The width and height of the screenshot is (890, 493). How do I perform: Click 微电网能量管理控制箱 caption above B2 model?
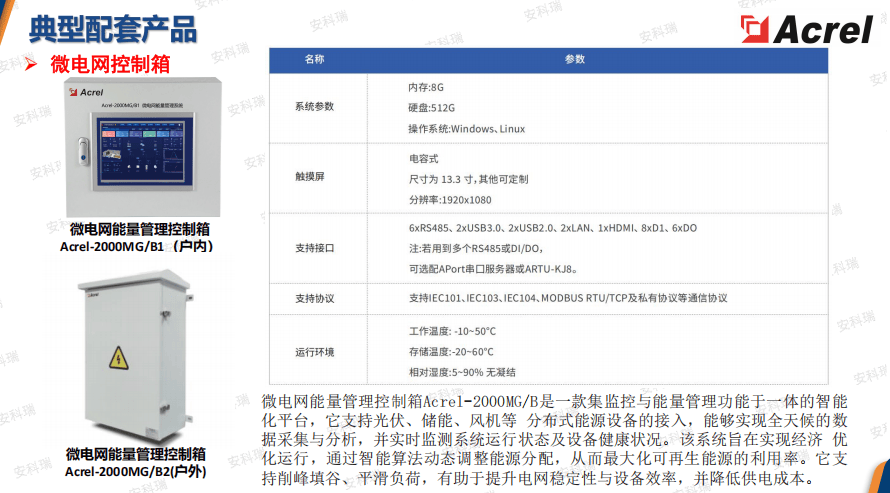point(136,454)
